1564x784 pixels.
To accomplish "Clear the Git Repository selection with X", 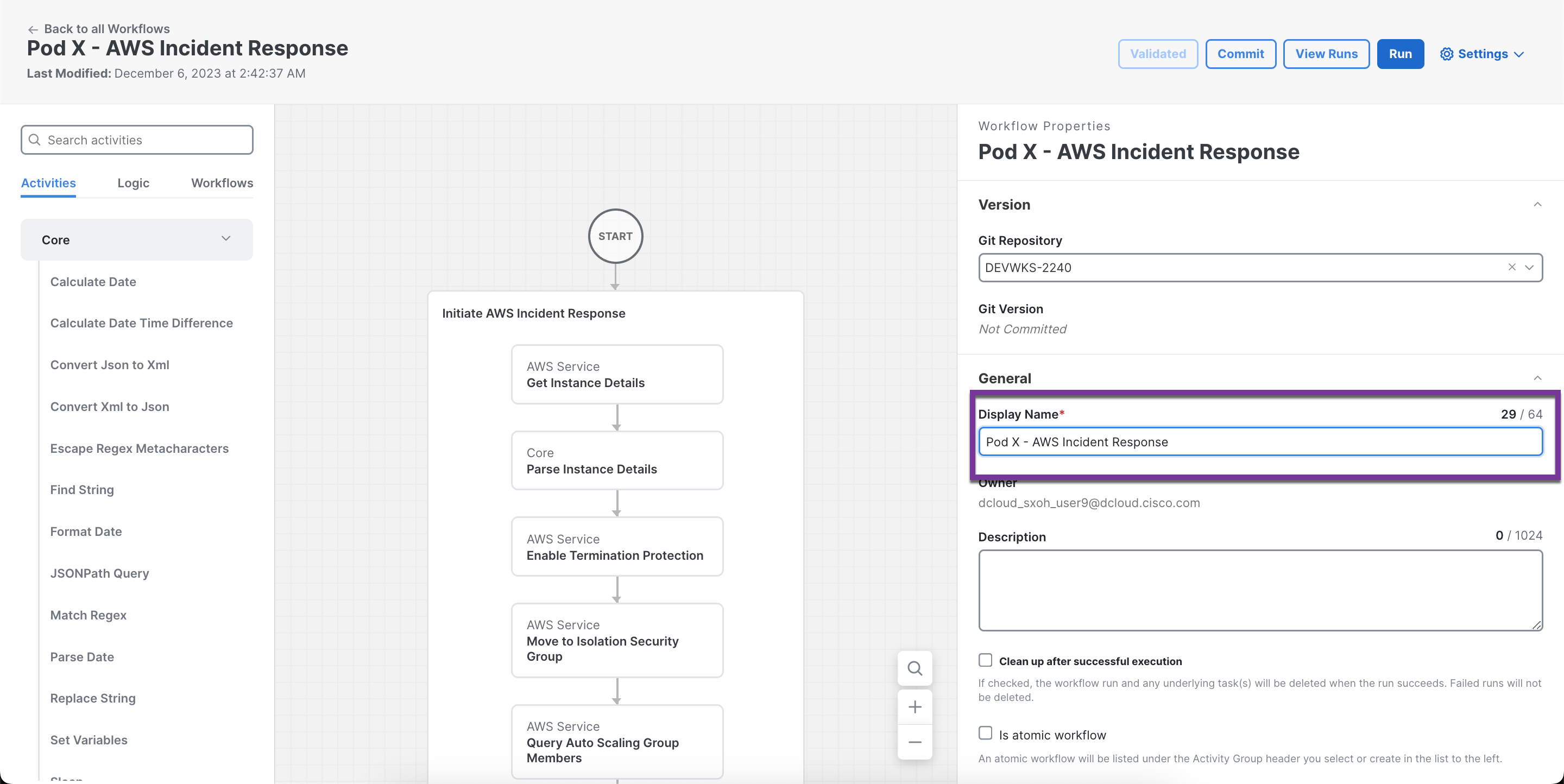I will click(x=1512, y=268).
